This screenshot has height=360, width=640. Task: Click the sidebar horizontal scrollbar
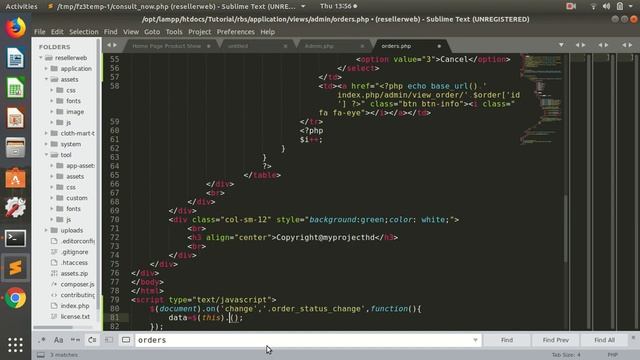pyautogui.click(x=53, y=327)
